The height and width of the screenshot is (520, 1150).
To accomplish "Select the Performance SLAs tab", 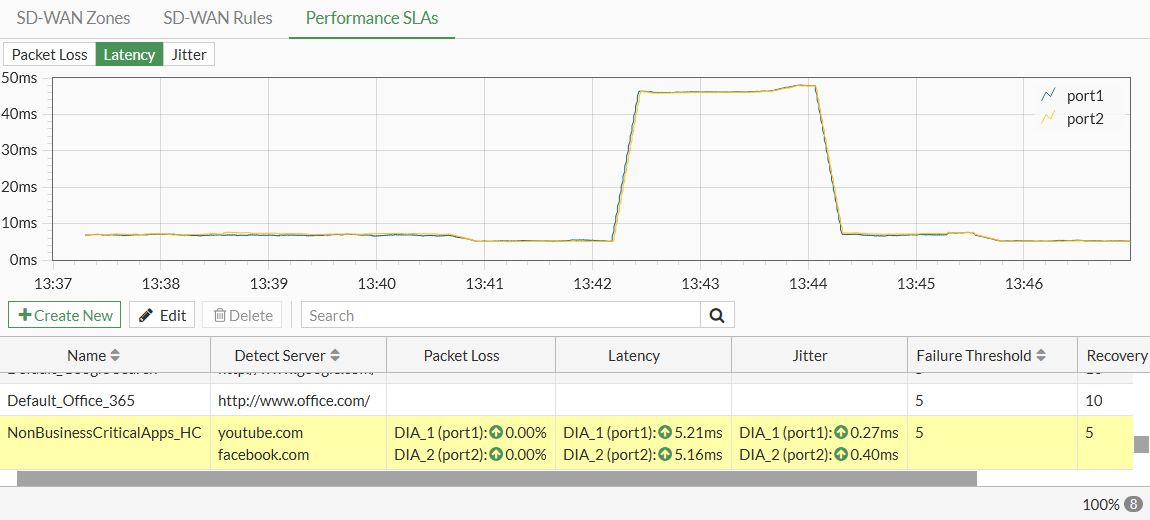I will pyautogui.click(x=372, y=18).
